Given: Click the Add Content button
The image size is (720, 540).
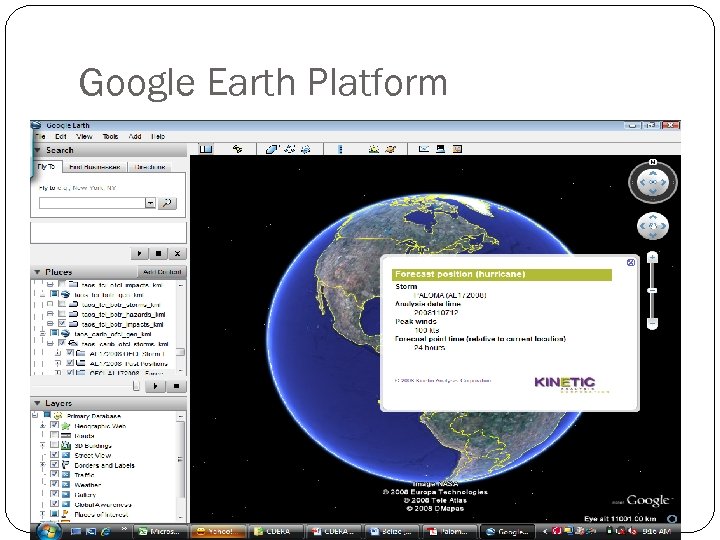Looking at the screenshot, I should 162,272.
